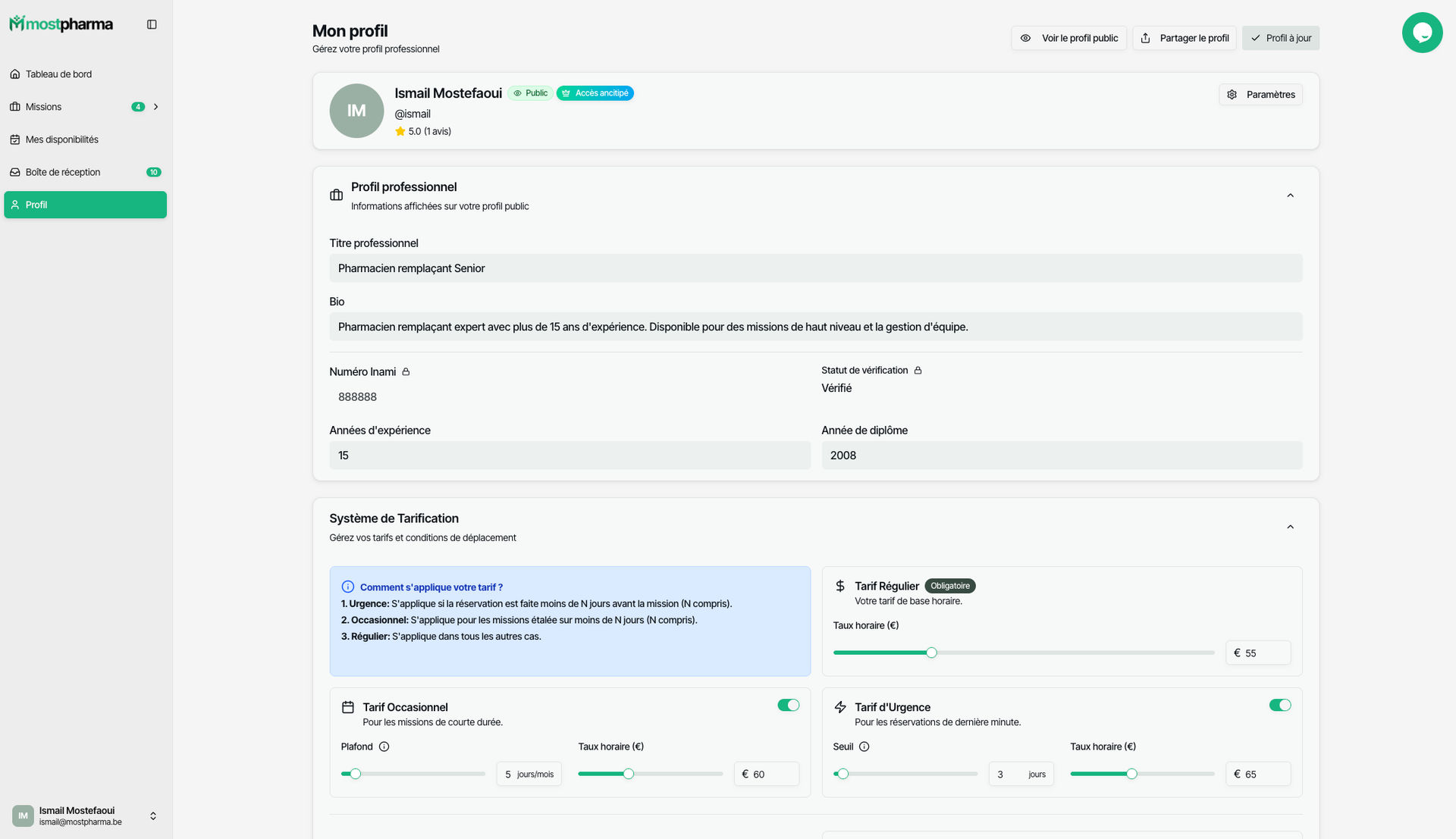
Task: Click the Public visibility badge
Action: pyautogui.click(x=530, y=93)
